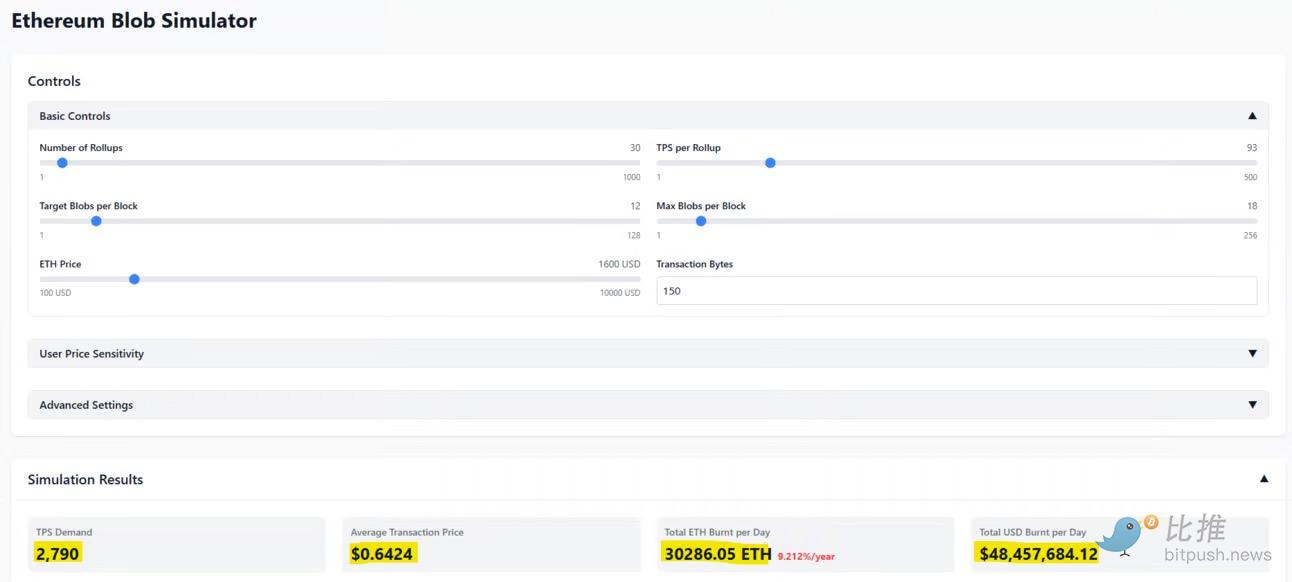The height and width of the screenshot is (582, 1292).
Task: Click the Number of Rollups slider handle
Action: tap(62, 163)
